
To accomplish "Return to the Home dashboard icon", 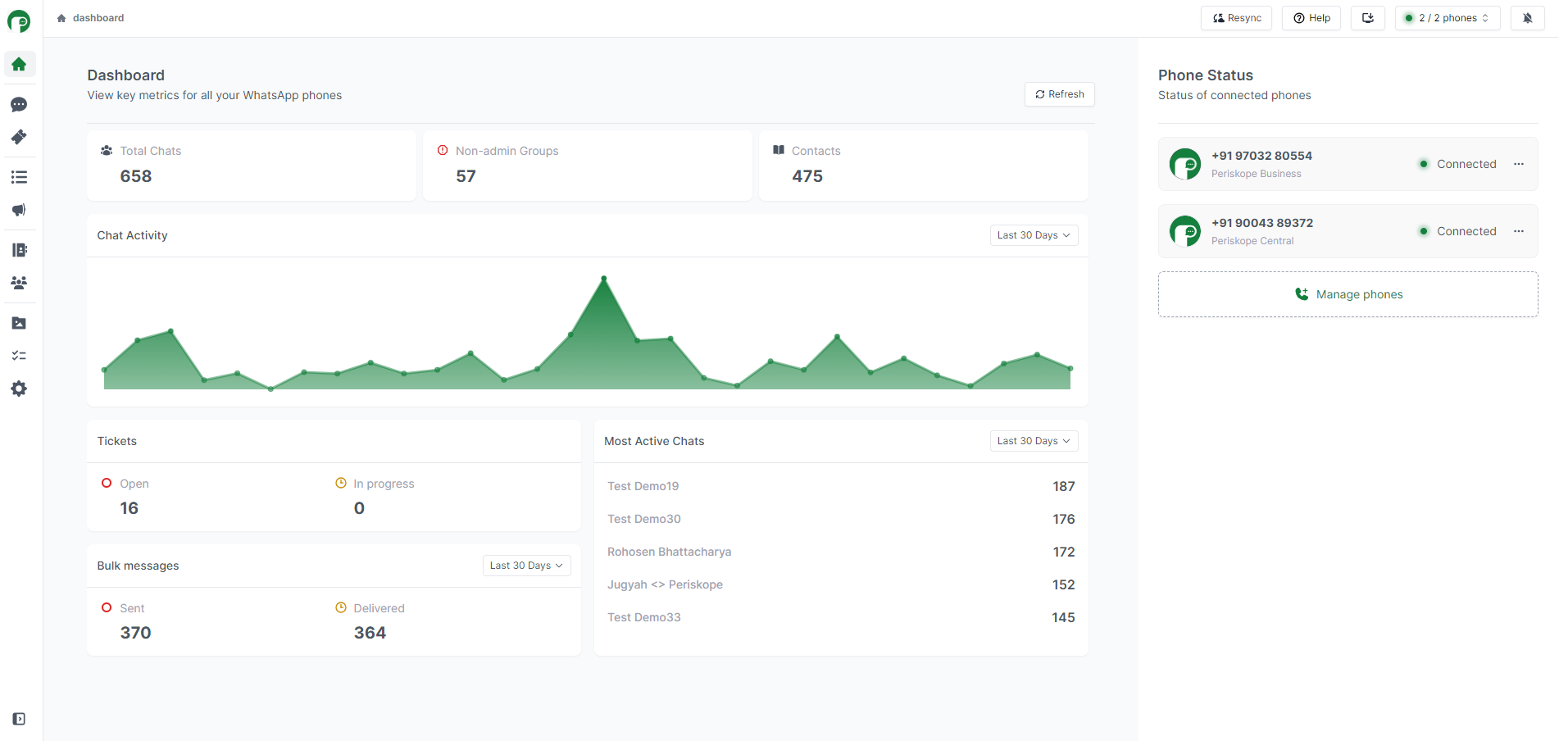I will tap(19, 64).
